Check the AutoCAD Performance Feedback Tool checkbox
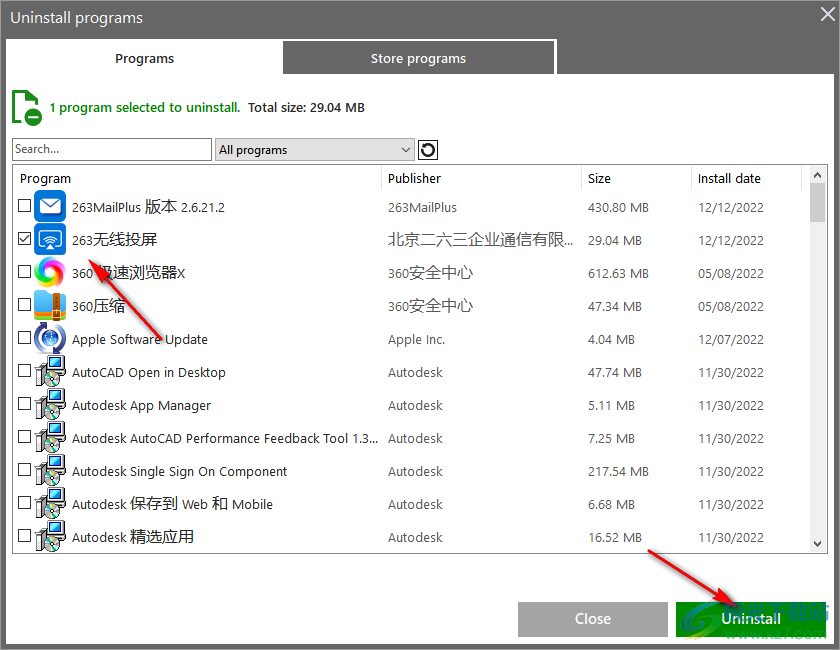 coord(24,437)
